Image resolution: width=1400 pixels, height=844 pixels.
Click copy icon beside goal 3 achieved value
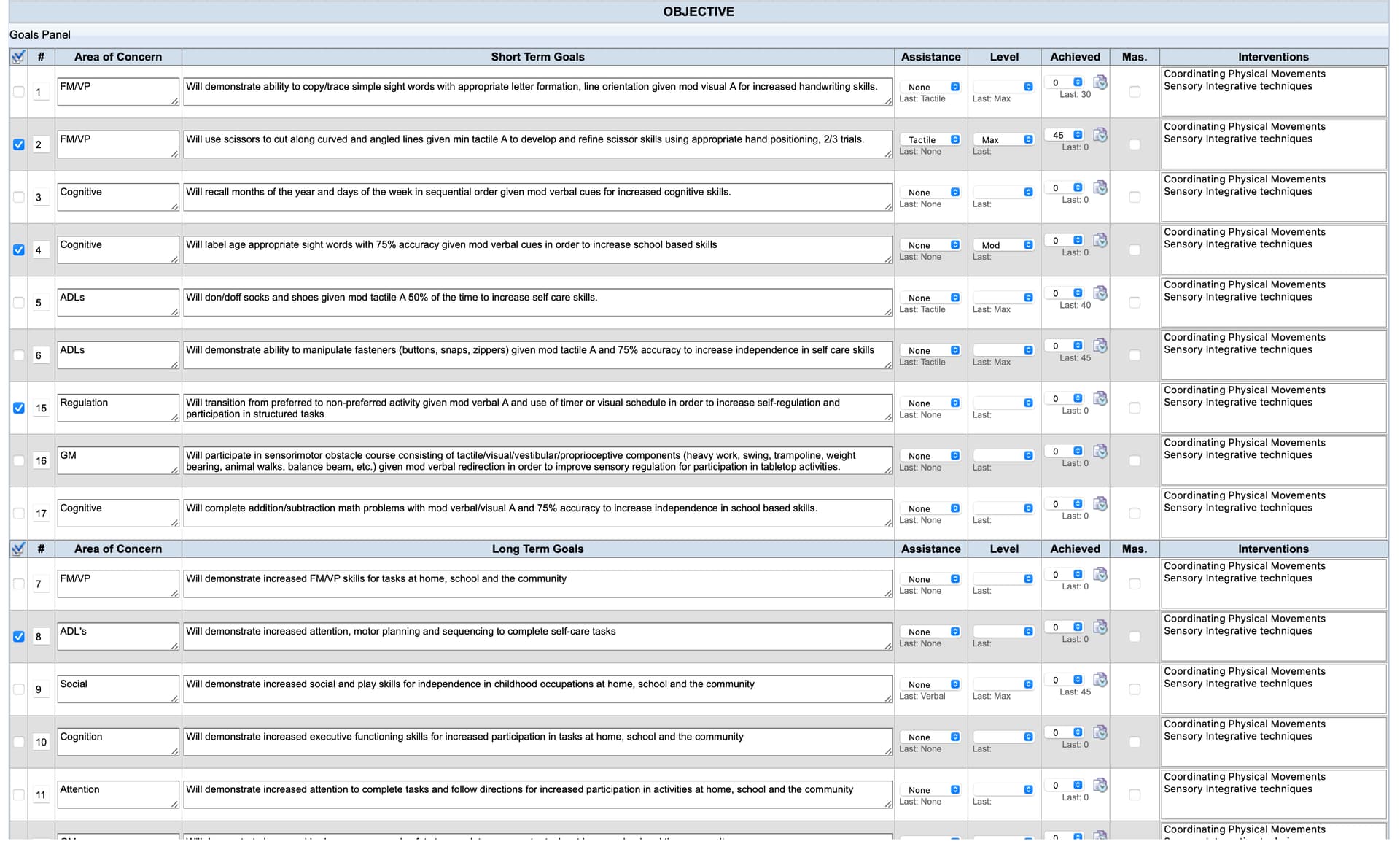click(x=1100, y=187)
